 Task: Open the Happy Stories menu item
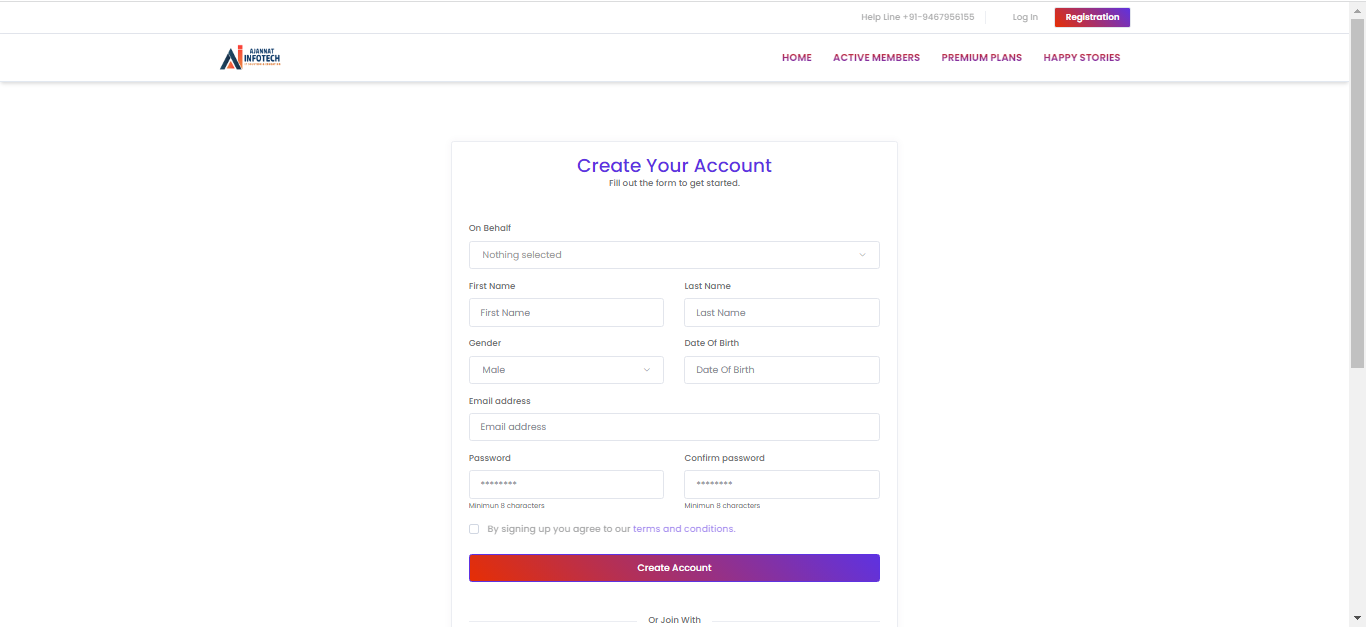[x=1081, y=58]
